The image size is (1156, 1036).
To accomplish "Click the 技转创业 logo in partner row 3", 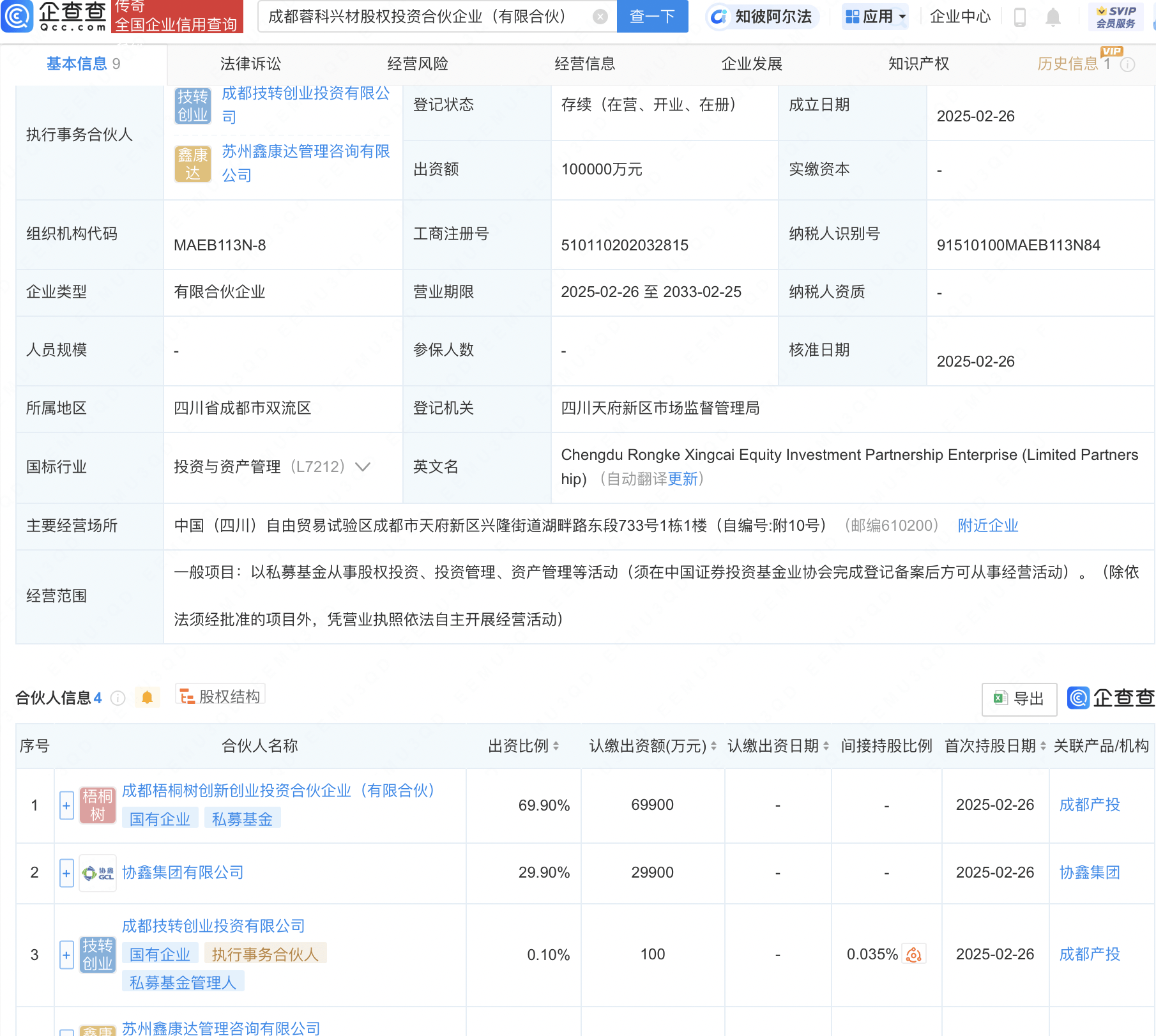I will click(x=97, y=954).
